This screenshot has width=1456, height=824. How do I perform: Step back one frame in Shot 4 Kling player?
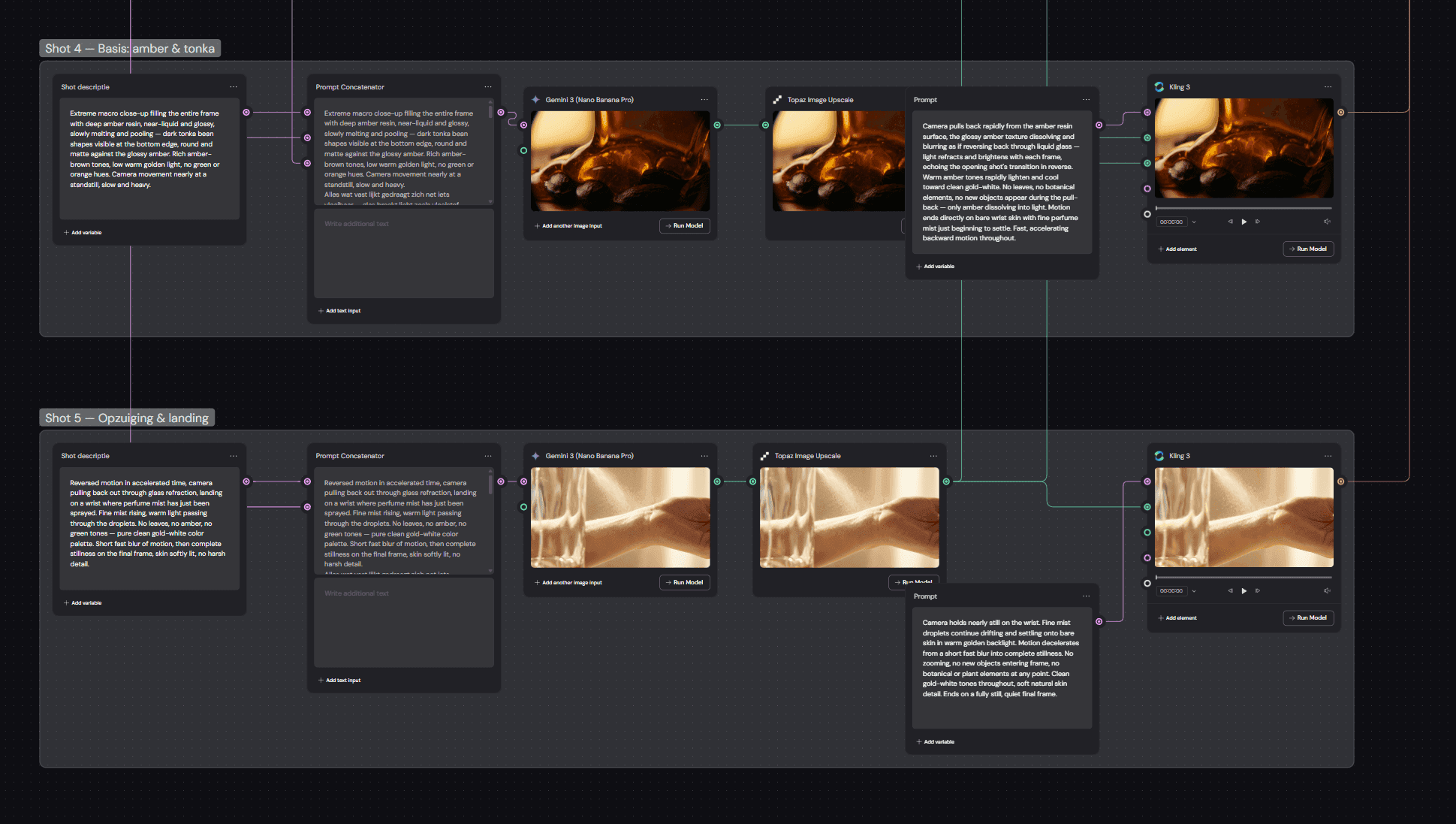[1230, 222]
